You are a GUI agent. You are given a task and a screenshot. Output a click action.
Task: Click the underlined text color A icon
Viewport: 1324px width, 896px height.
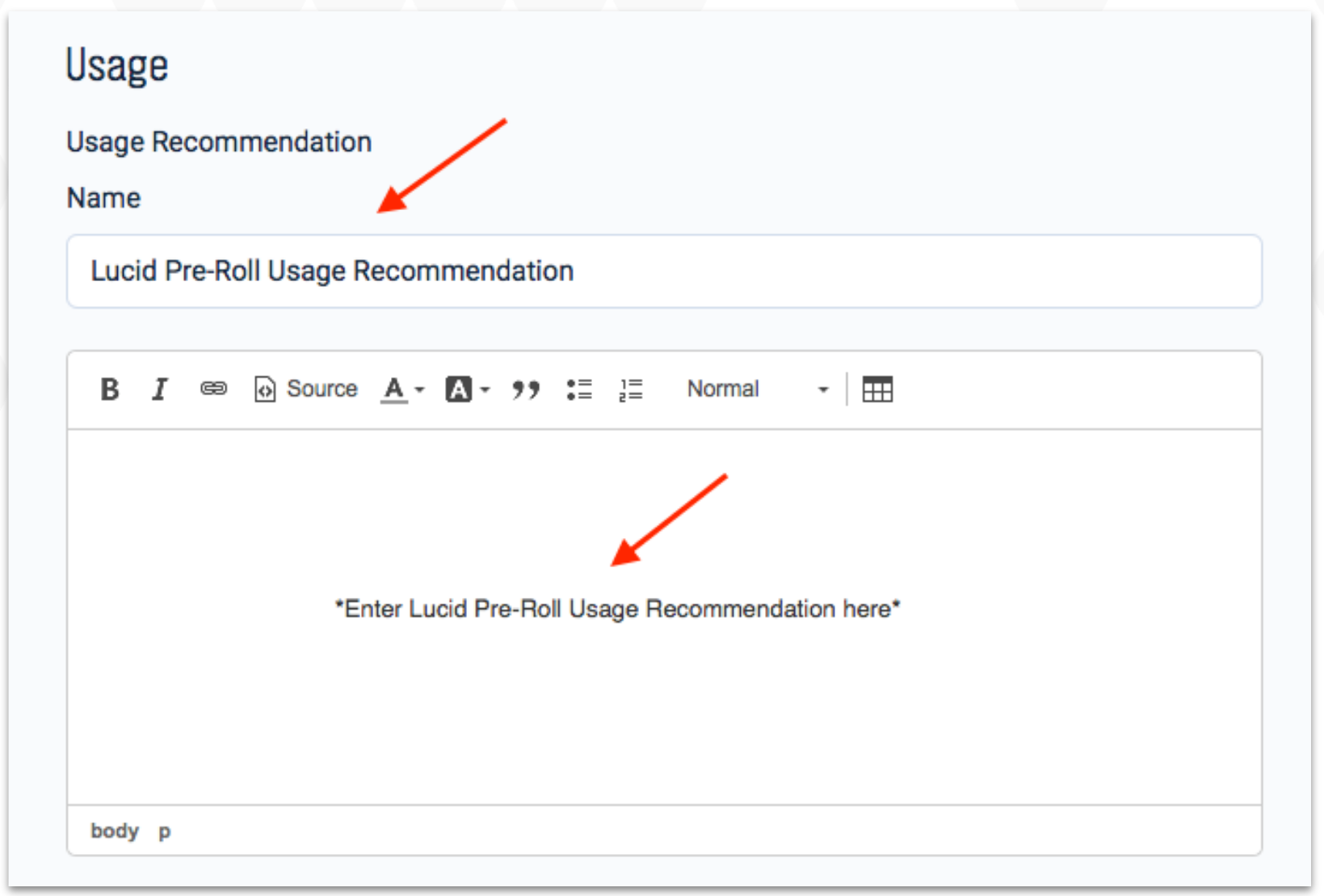394,389
